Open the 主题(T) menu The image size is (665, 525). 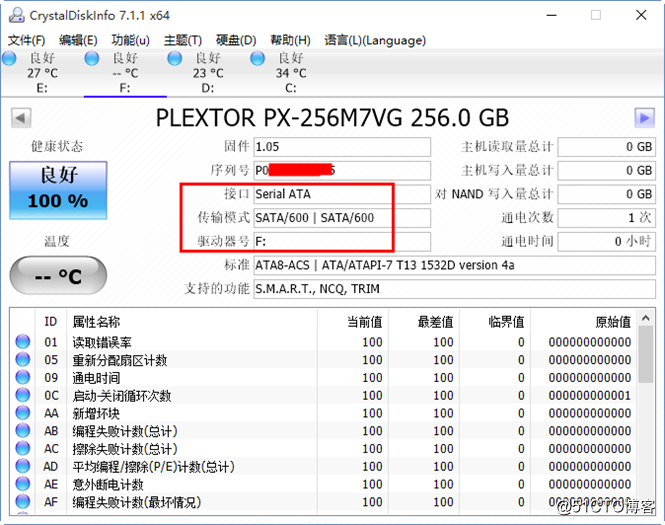(183, 40)
